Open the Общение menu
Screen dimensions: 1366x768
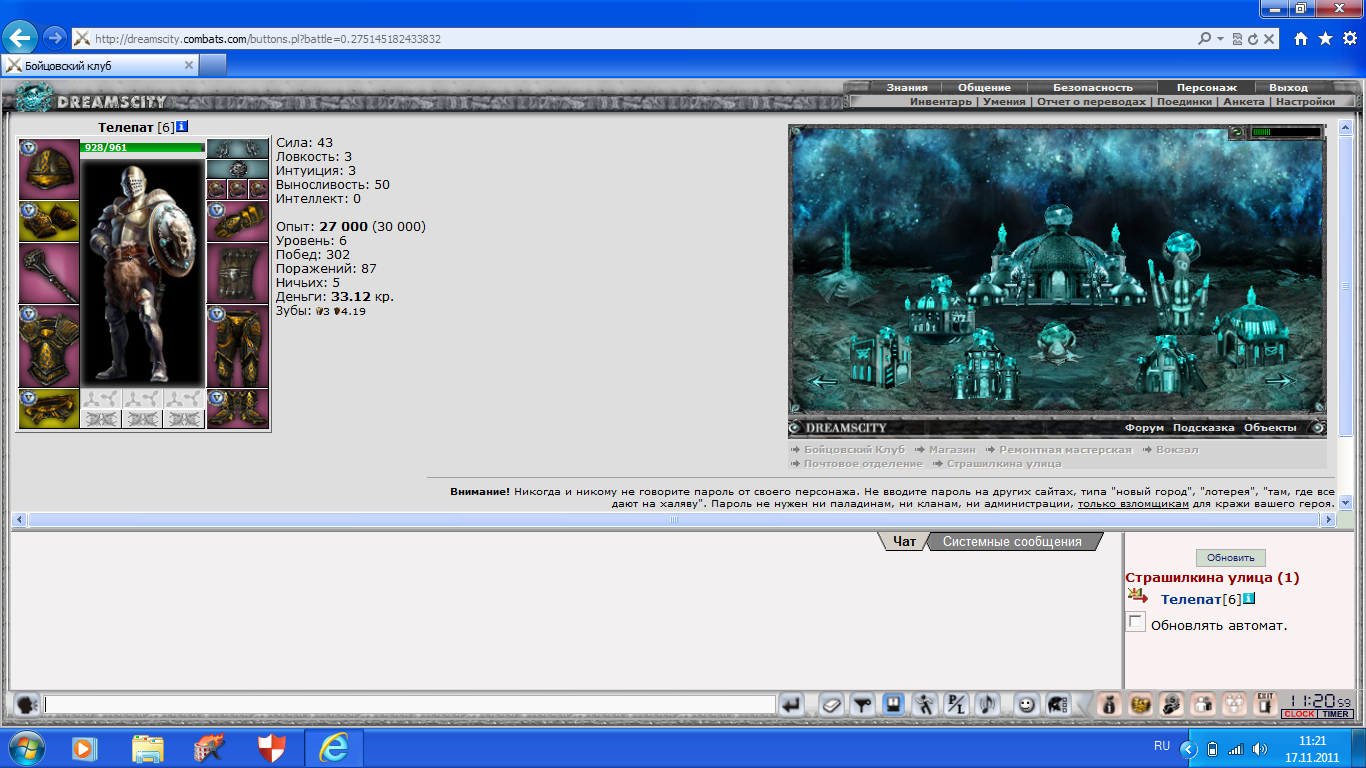(984, 88)
